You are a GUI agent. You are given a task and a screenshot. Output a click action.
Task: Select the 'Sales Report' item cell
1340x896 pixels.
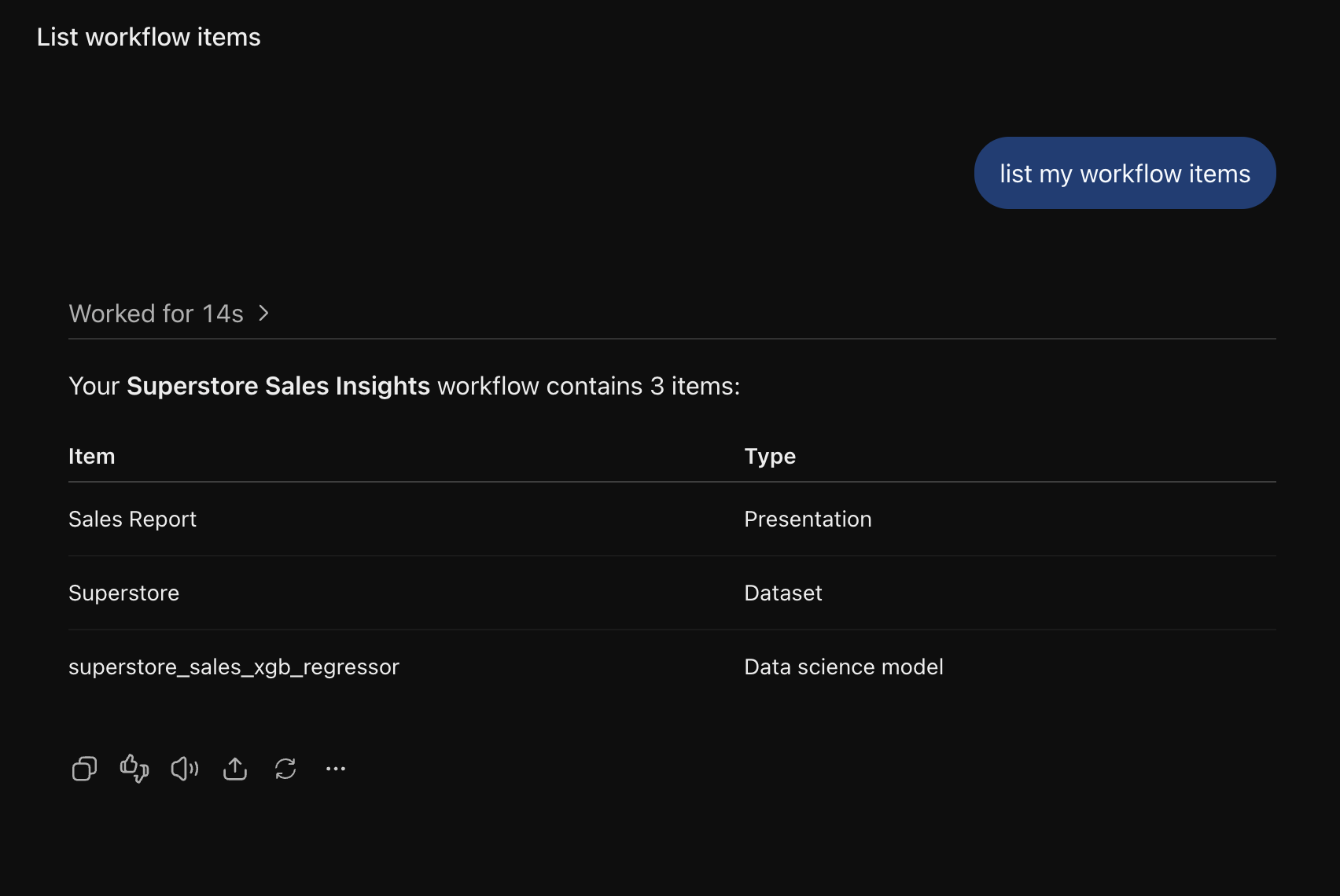(132, 519)
